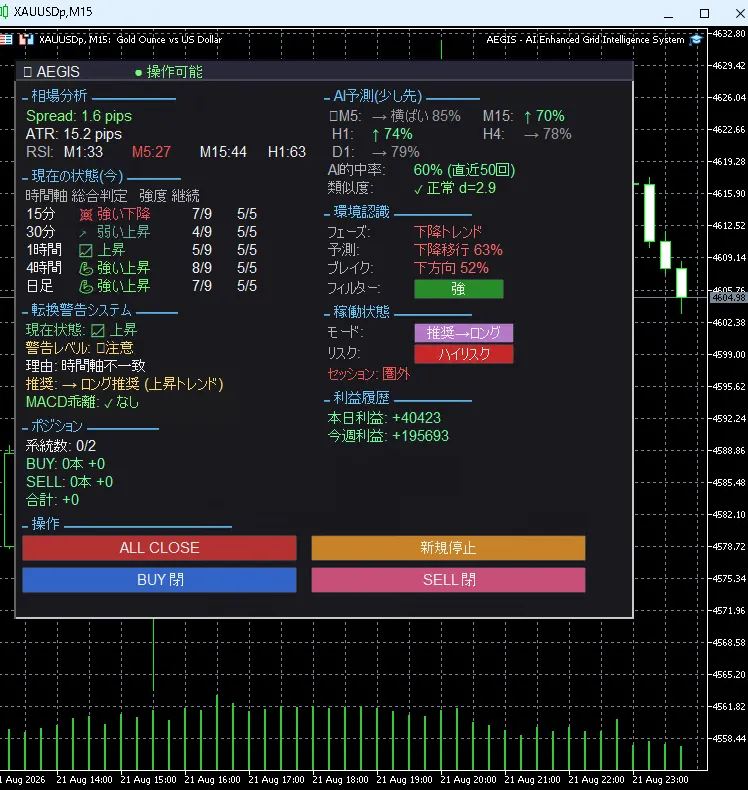The height and width of the screenshot is (790, 748).
Task: Click the AEGIS panel collapse box icon
Action: 28,72
